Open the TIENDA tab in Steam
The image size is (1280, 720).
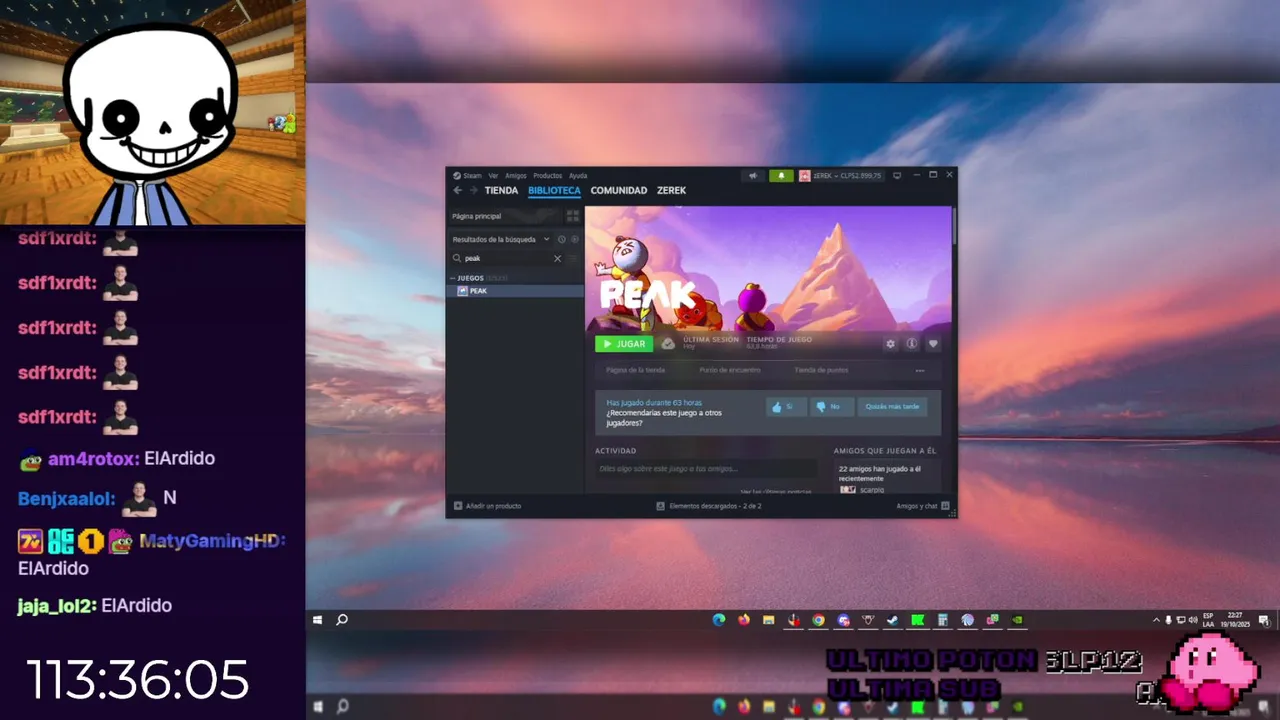point(501,190)
